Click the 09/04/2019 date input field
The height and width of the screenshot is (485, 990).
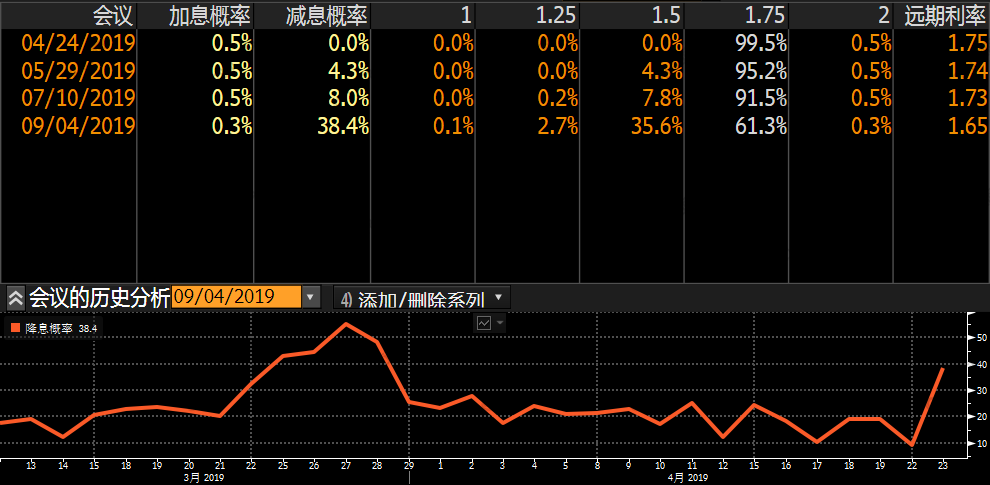(236, 297)
